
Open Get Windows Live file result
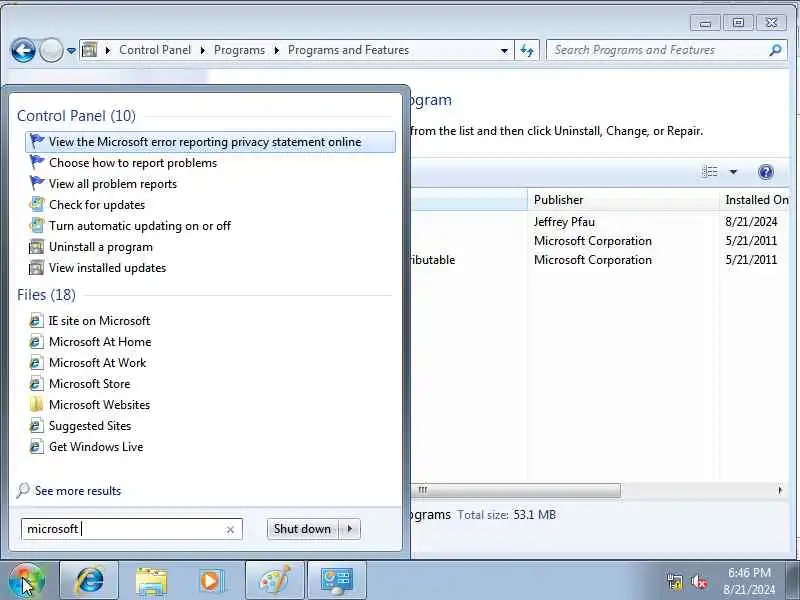[96, 447]
